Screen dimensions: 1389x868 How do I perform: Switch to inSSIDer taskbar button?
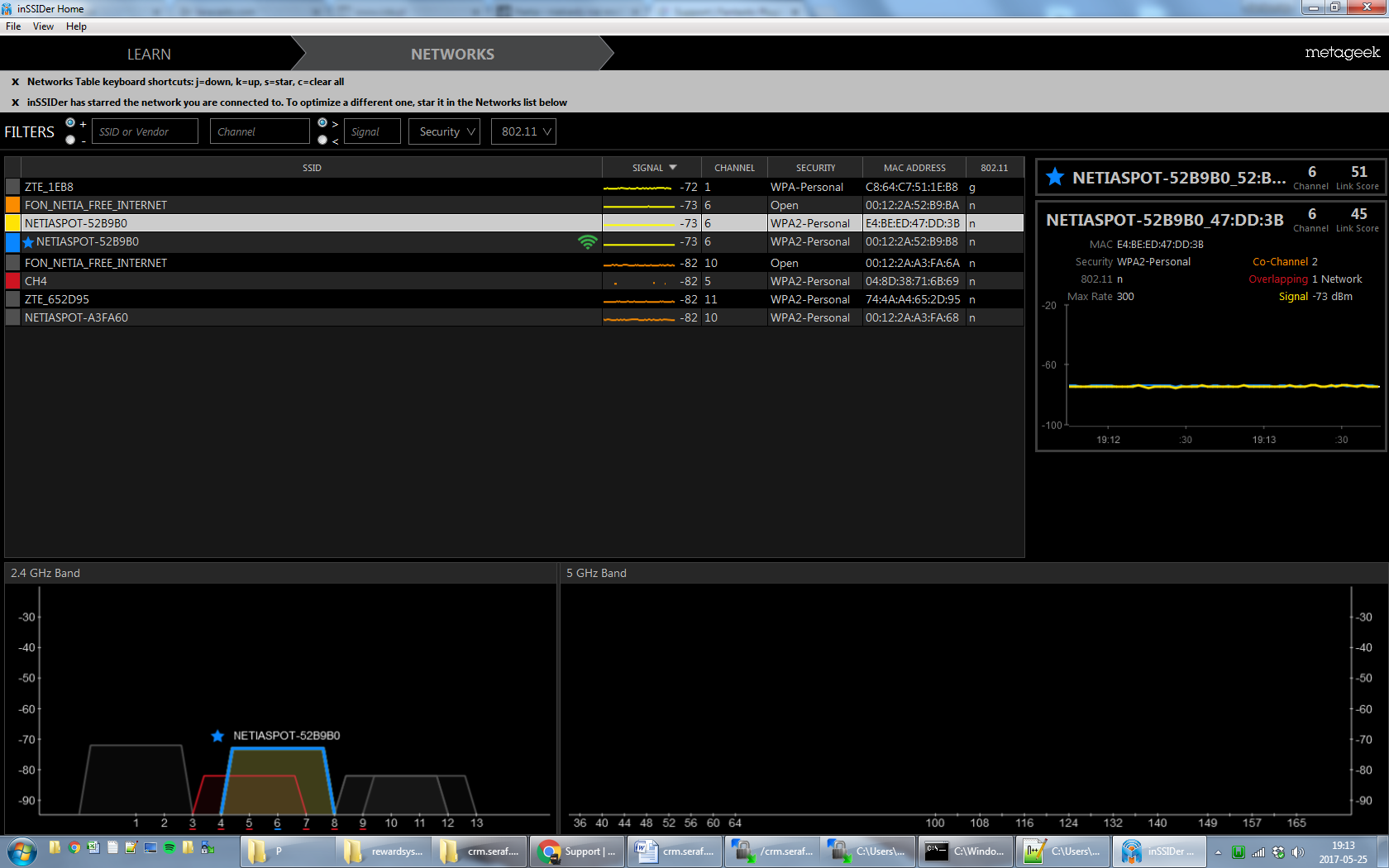1159,851
